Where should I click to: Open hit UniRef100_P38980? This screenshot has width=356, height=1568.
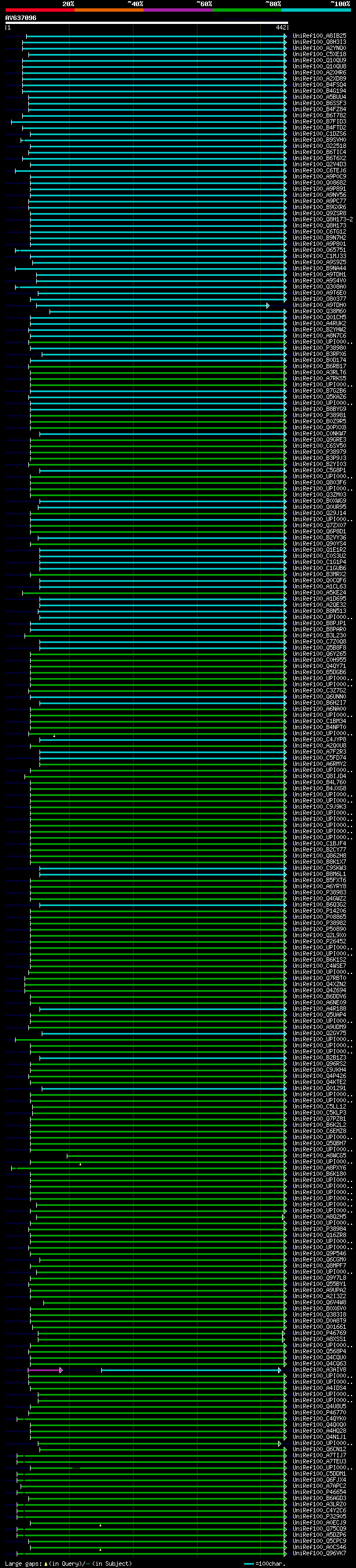(319, 348)
